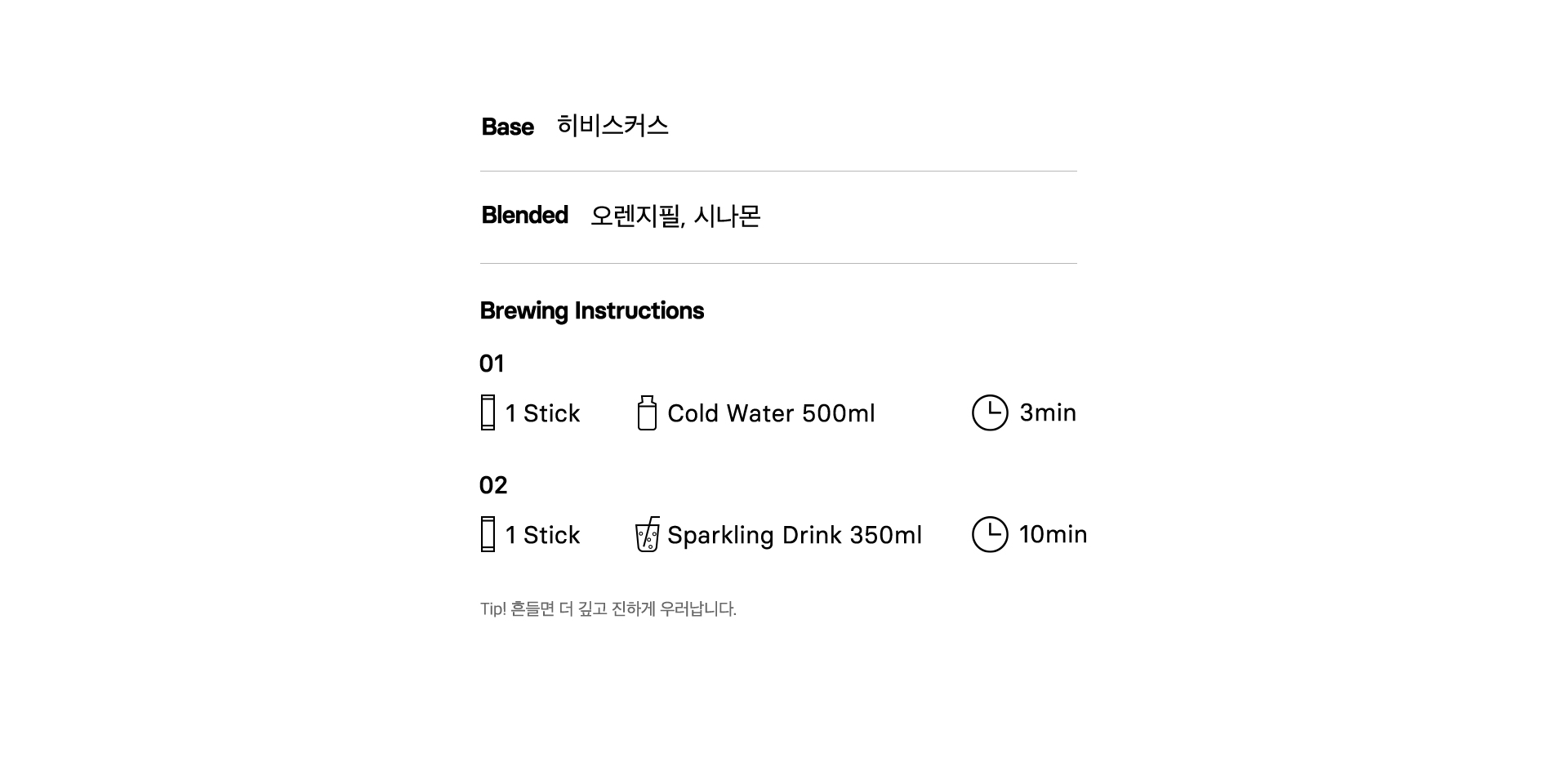Click the stick icon in step 01
The width and height of the screenshot is (1568, 780).
[x=488, y=412]
